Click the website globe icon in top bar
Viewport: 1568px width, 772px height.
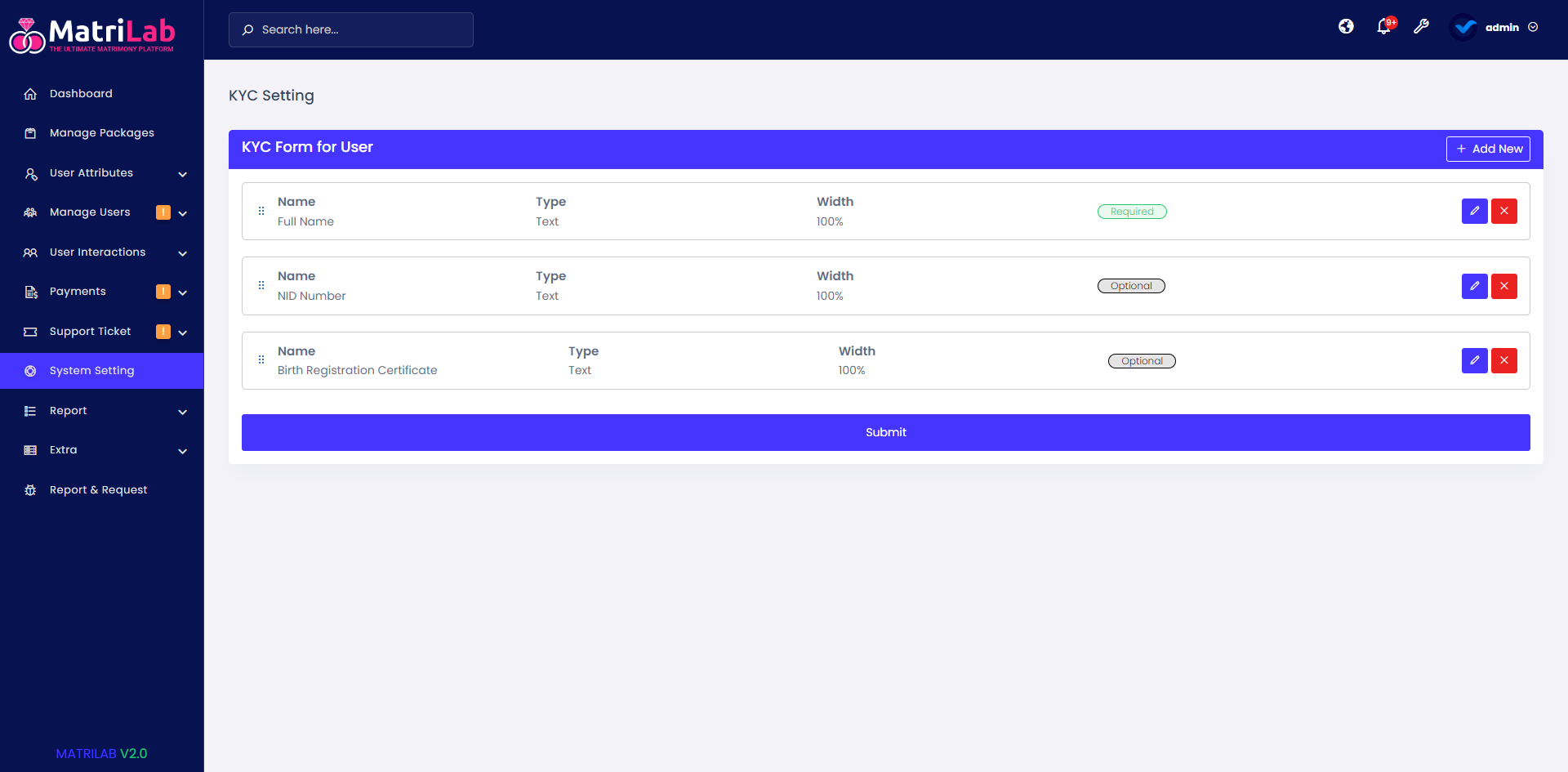[1346, 26]
